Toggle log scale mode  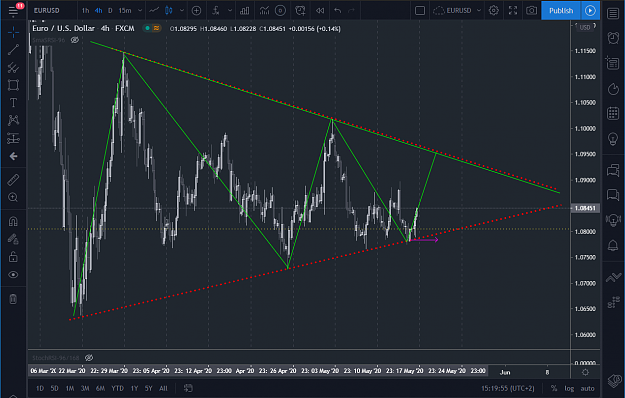click(x=569, y=388)
